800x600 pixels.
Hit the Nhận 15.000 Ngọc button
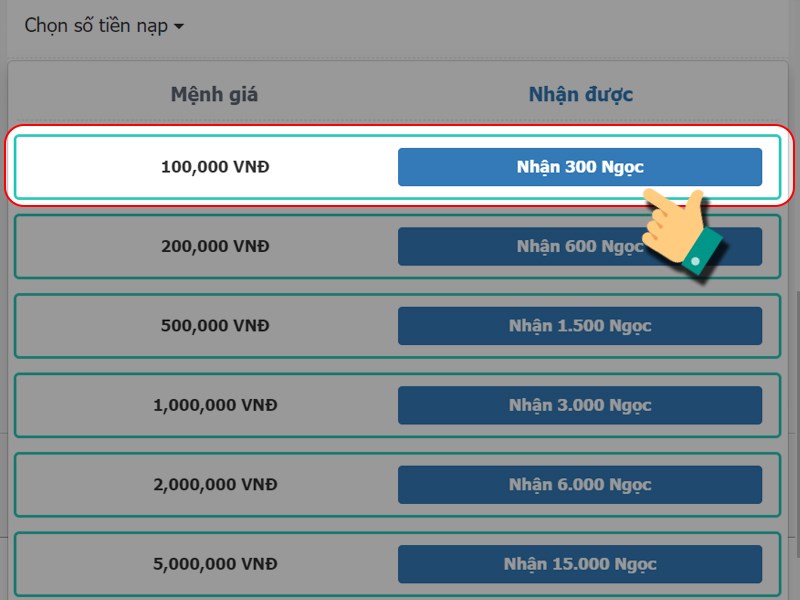tap(580, 564)
